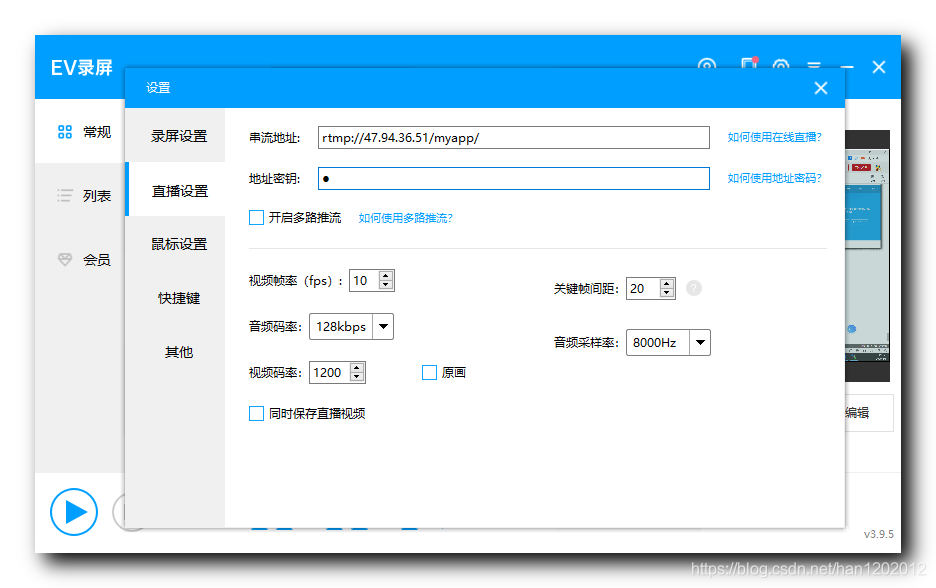Click the start recording play button

click(74, 512)
